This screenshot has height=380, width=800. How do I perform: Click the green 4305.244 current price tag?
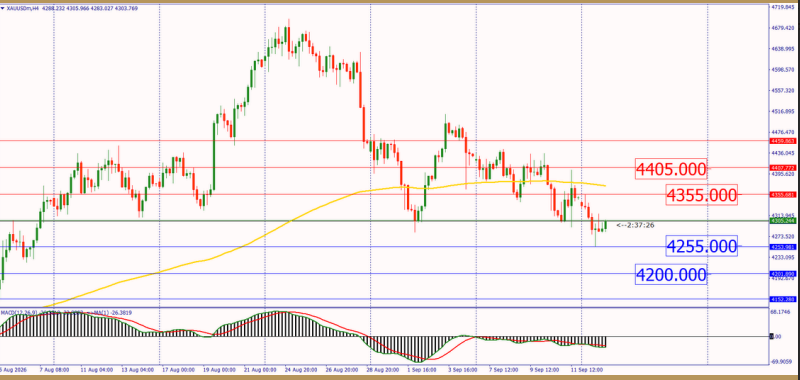click(x=783, y=221)
